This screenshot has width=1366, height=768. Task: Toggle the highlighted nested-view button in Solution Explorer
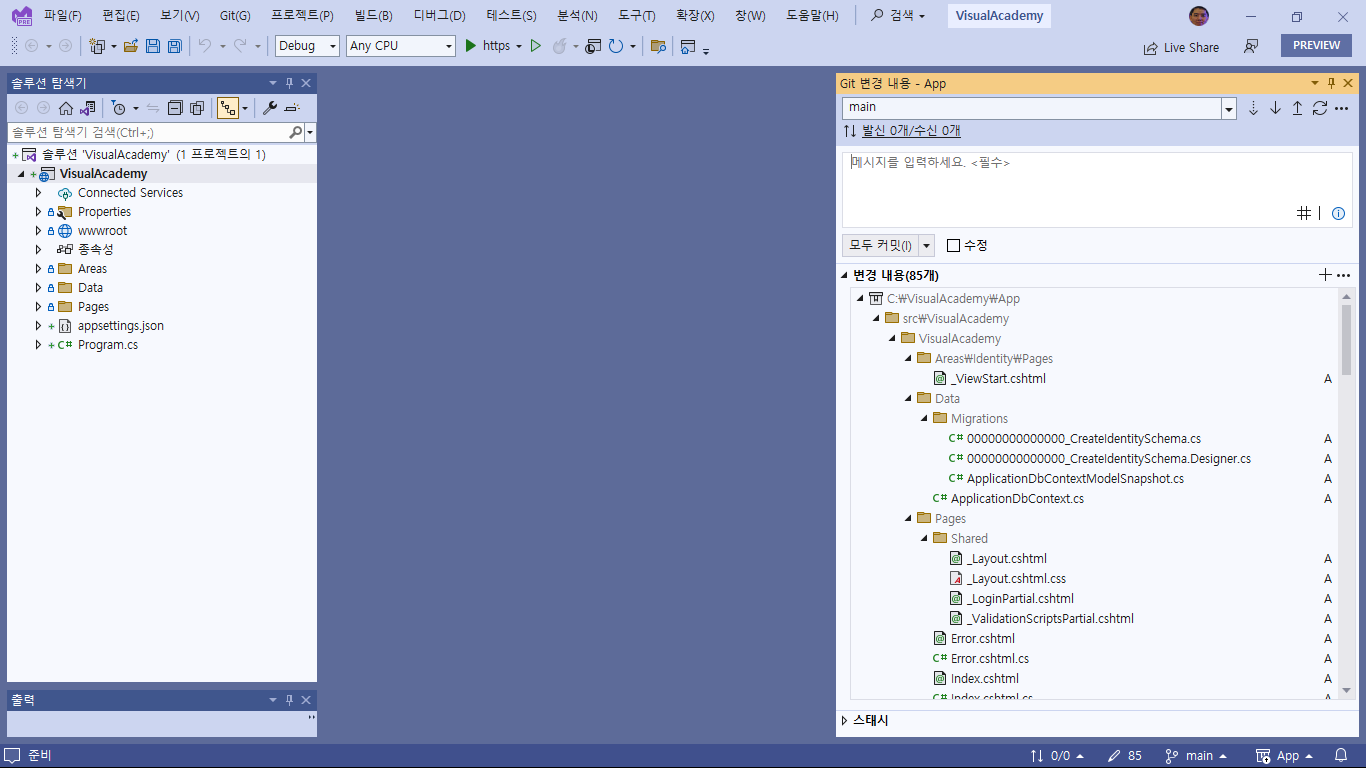point(228,108)
